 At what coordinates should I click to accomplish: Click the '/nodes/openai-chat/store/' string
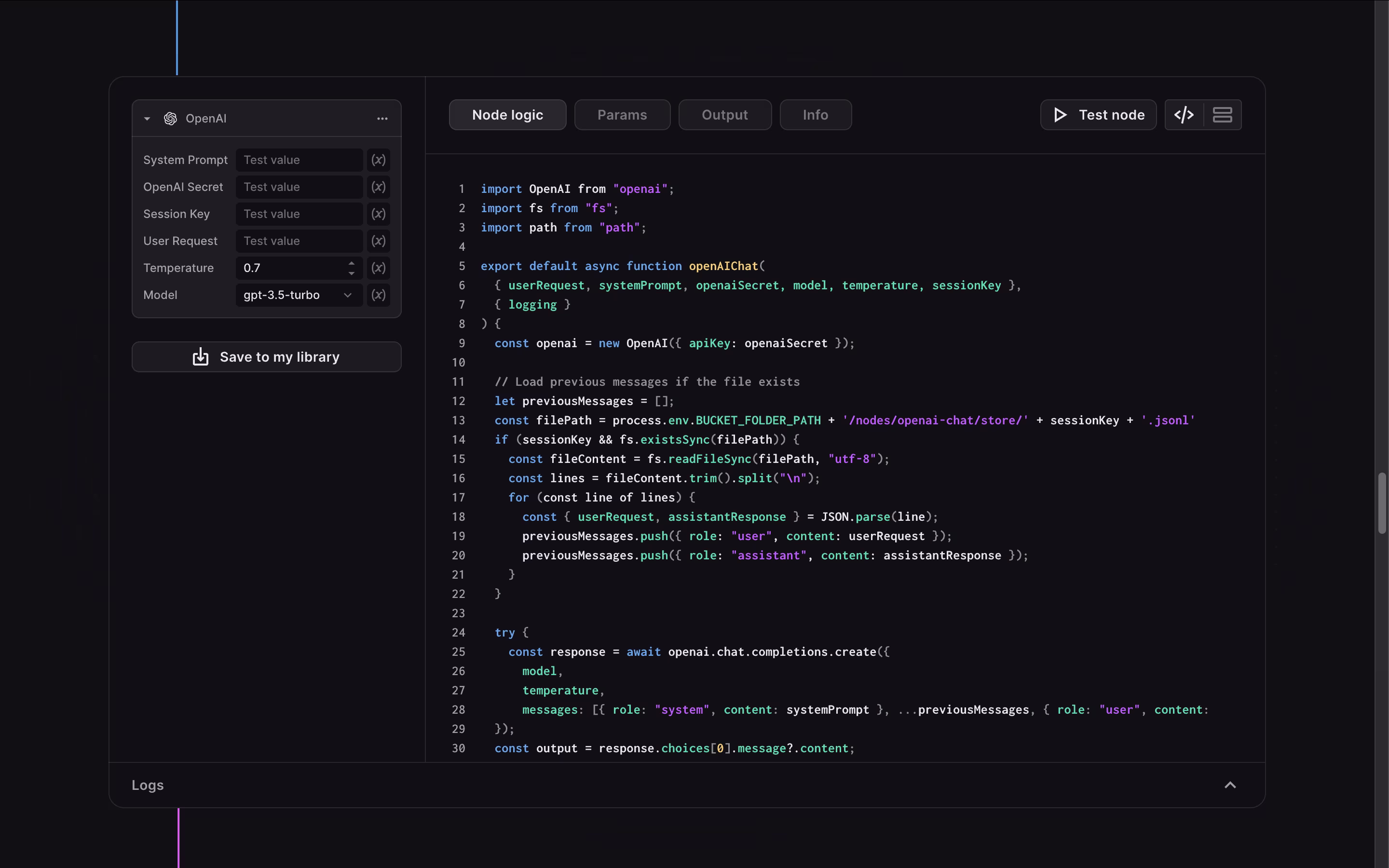pos(936,420)
